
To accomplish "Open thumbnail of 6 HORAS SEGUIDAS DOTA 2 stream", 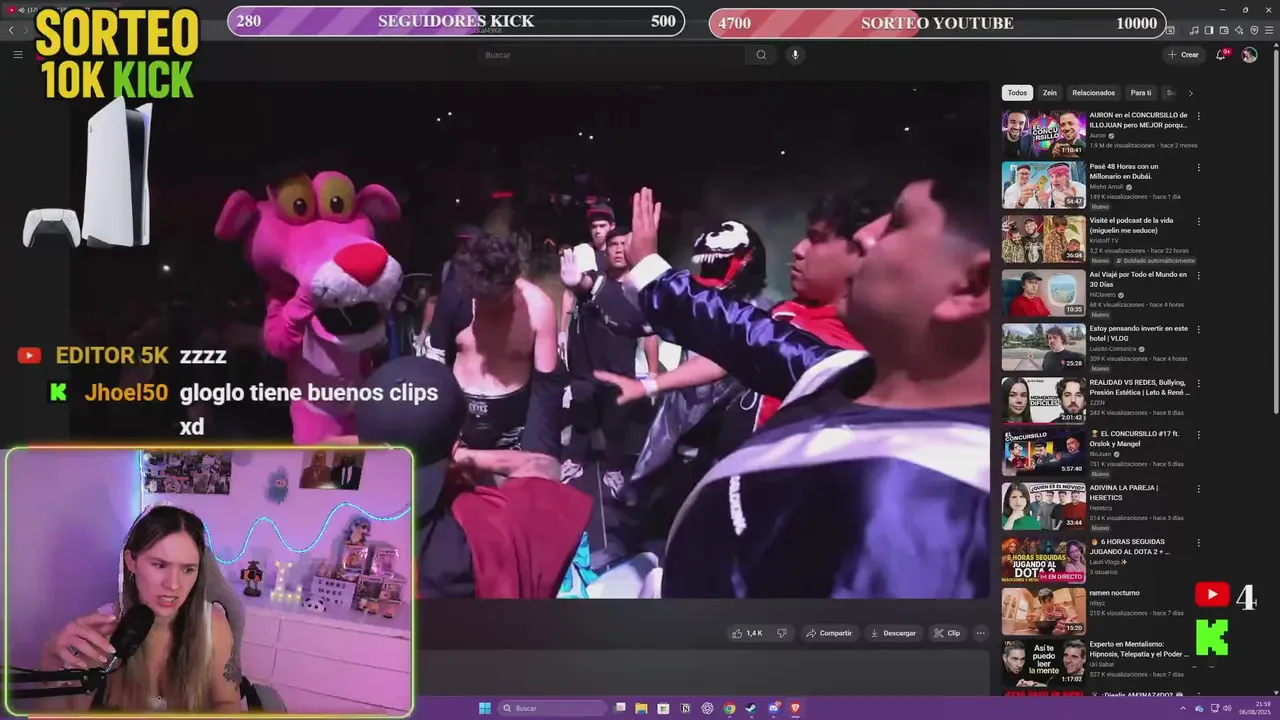I will 1043,561.
